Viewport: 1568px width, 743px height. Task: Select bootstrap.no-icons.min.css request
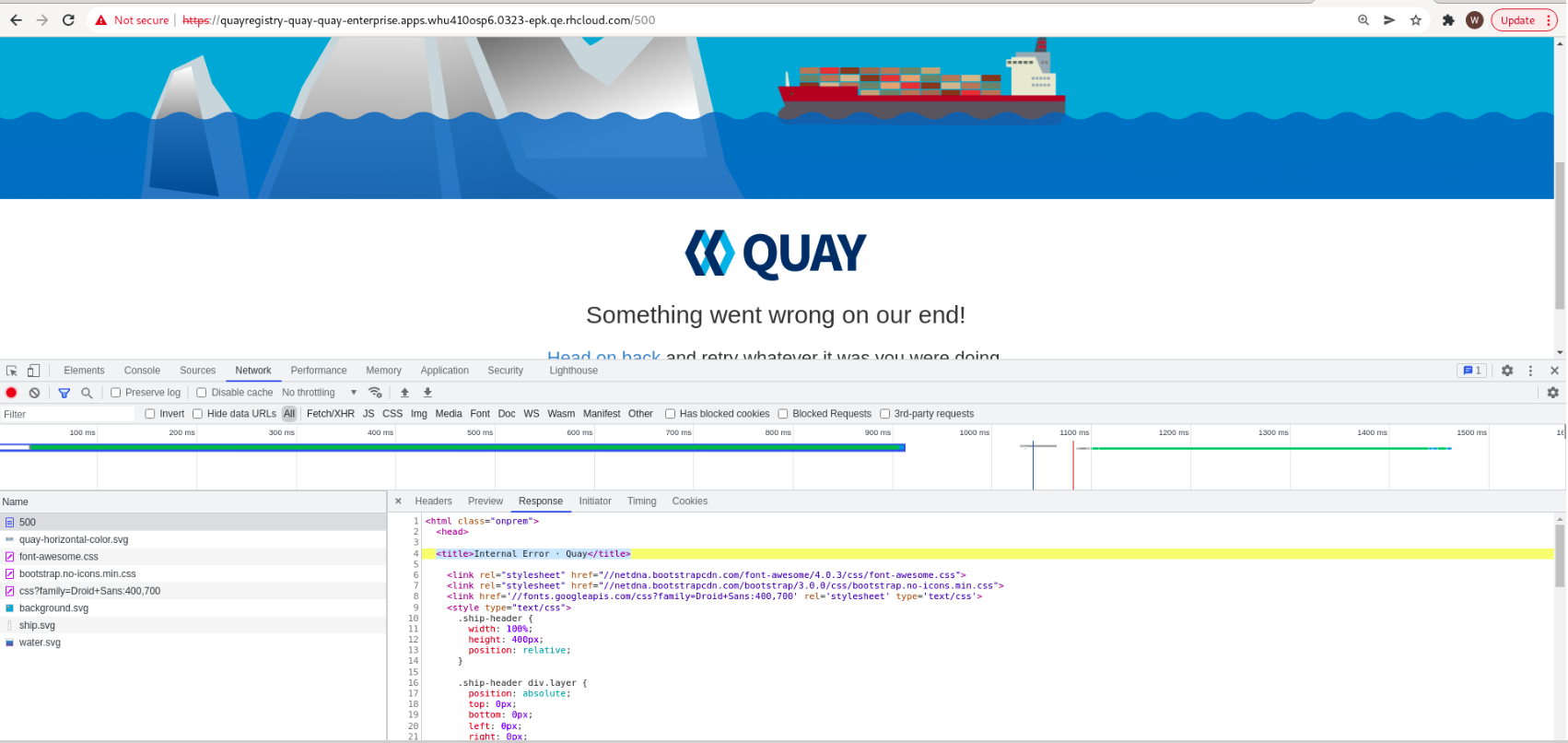pyautogui.click(x=193, y=573)
